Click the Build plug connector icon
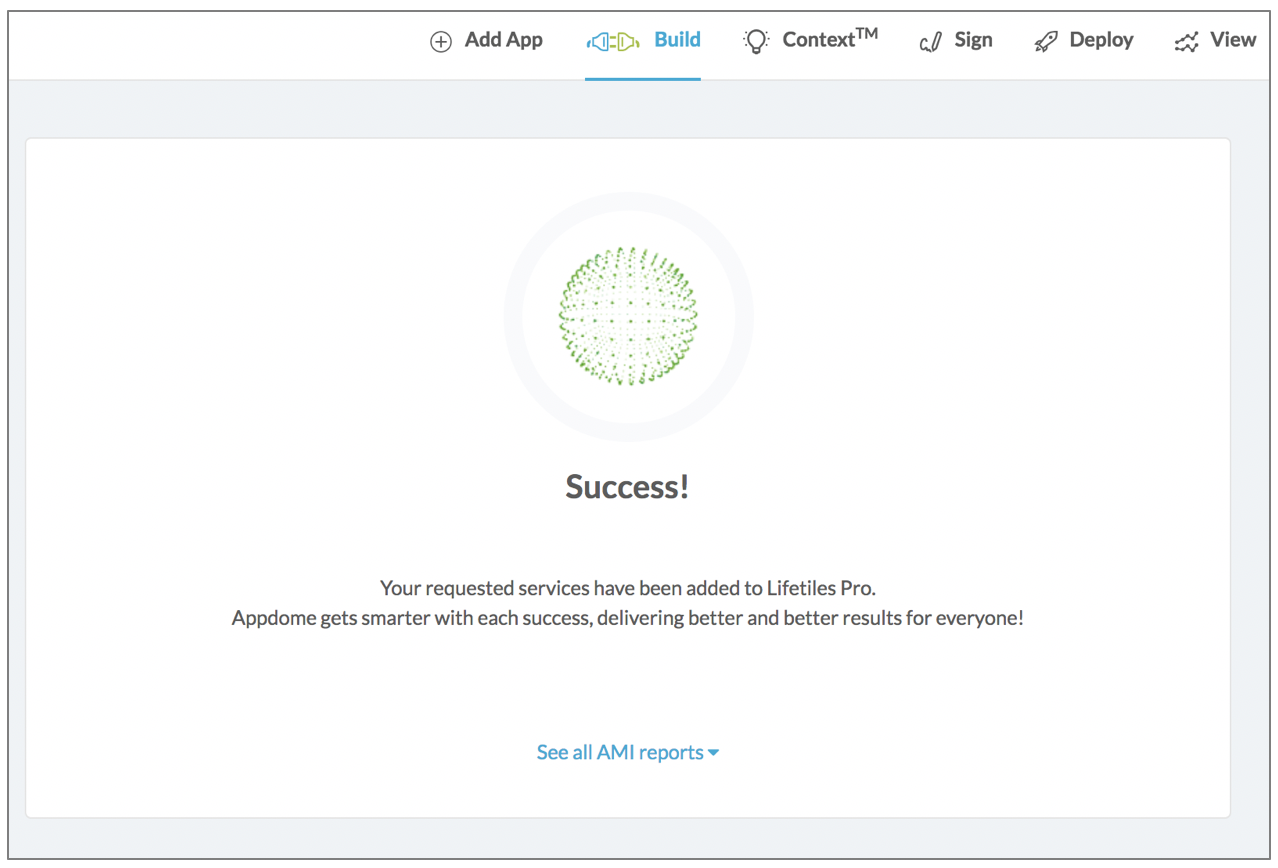 [612, 42]
